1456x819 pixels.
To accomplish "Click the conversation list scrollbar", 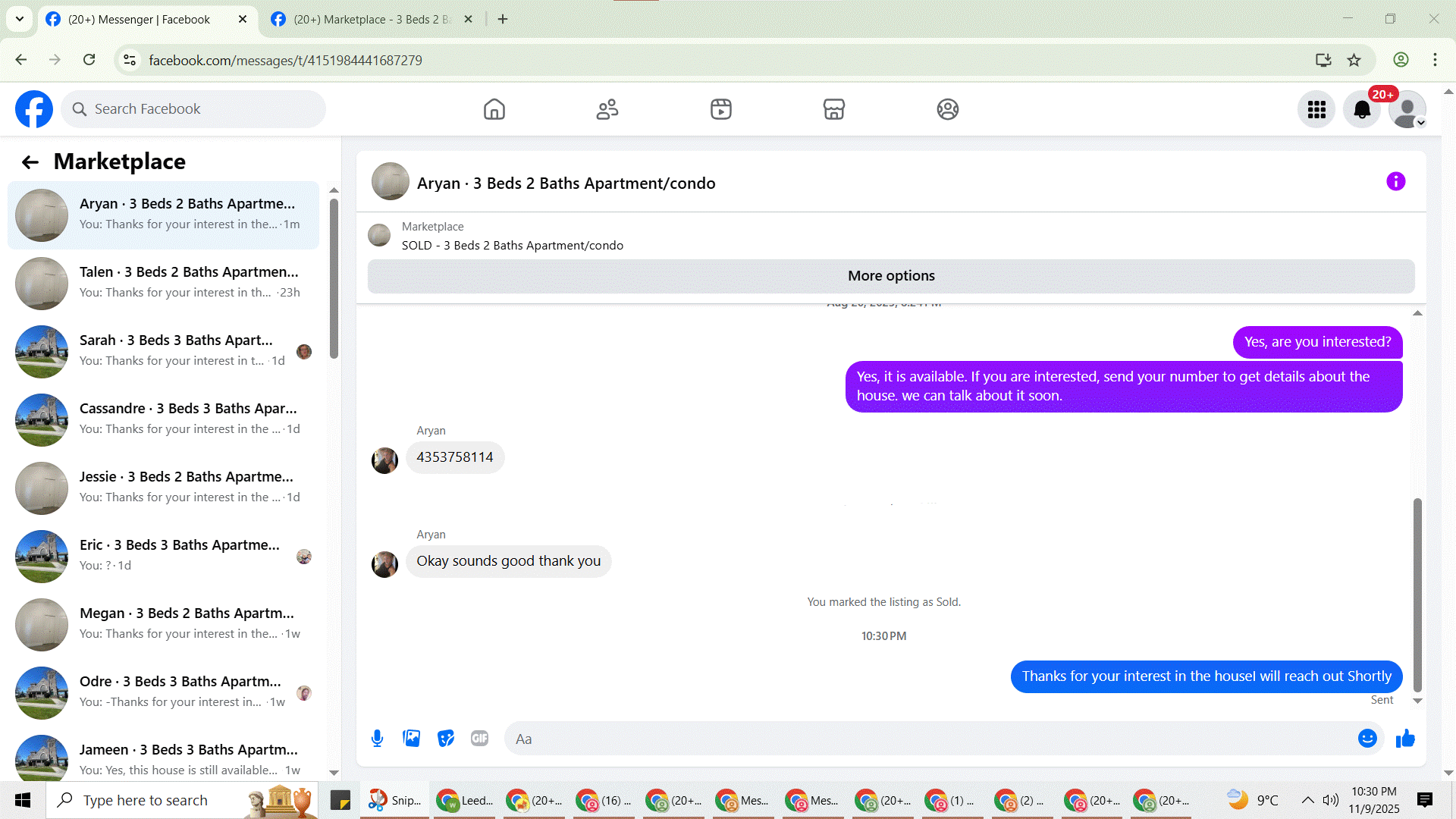I will (x=334, y=278).
